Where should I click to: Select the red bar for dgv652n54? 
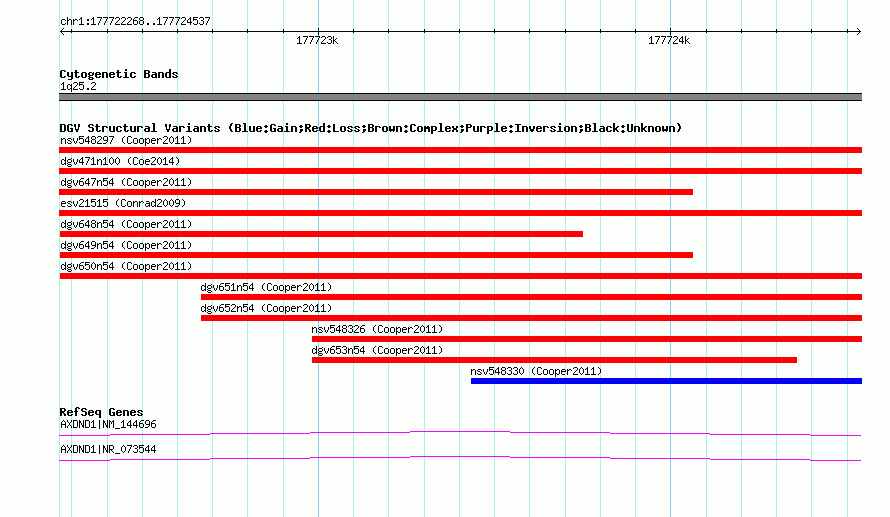coord(531,318)
